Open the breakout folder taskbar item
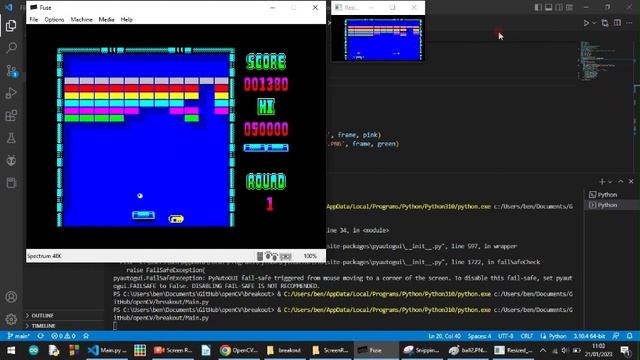640x360 pixels. coord(284,350)
